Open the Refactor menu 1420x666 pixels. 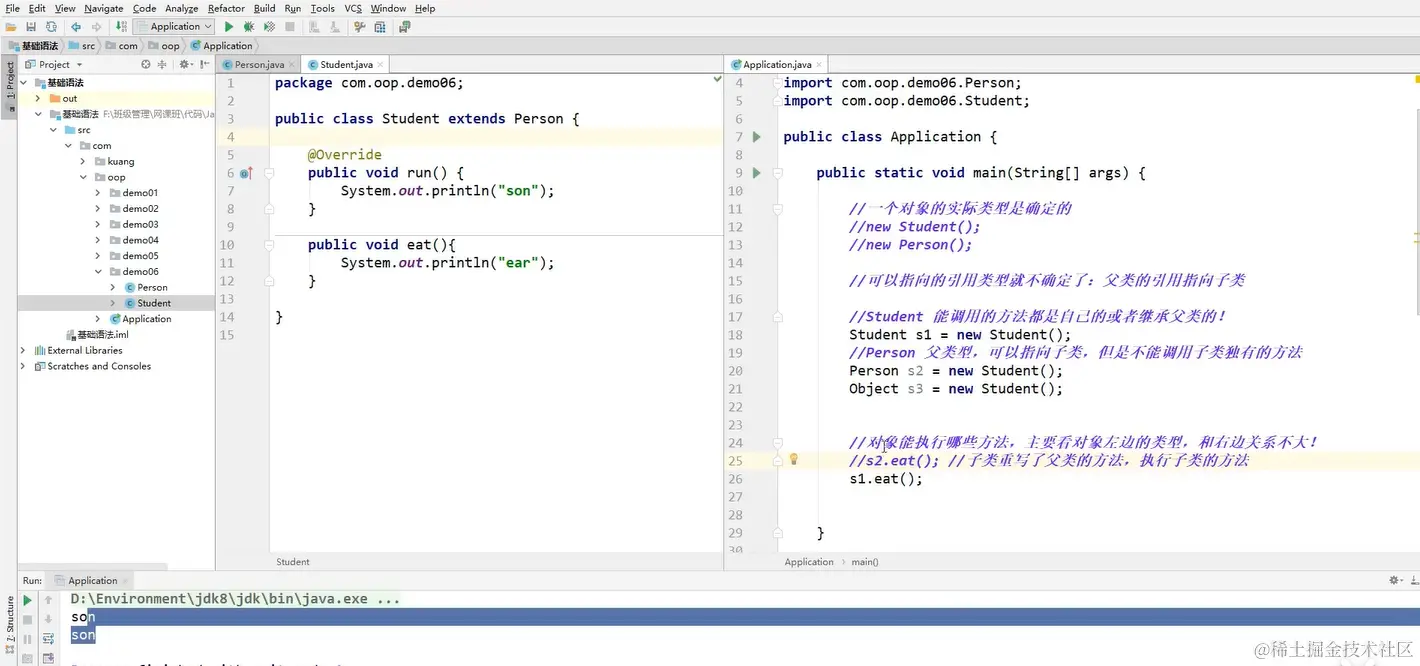coord(226,8)
